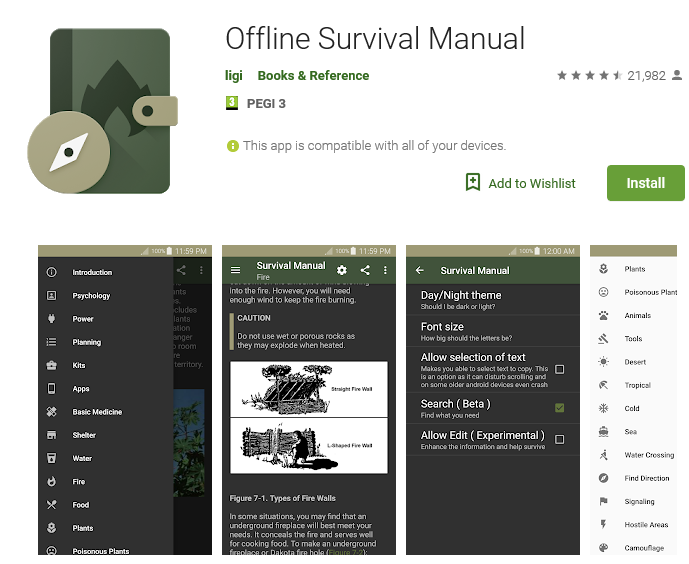Click share icon in second screenshot toolbar
This screenshot has width=689, height=564.
pos(365,270)
